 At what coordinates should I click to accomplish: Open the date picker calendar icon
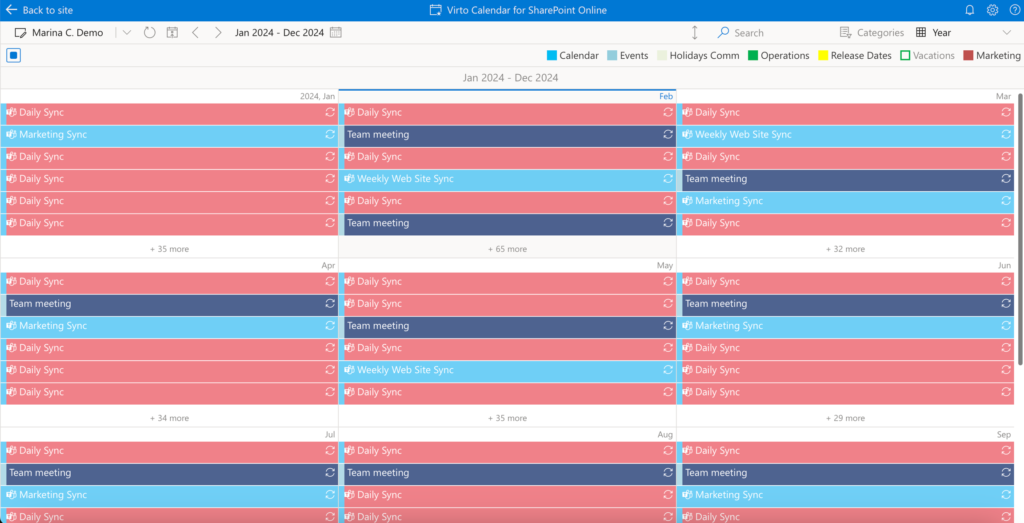tap(336, 33)
